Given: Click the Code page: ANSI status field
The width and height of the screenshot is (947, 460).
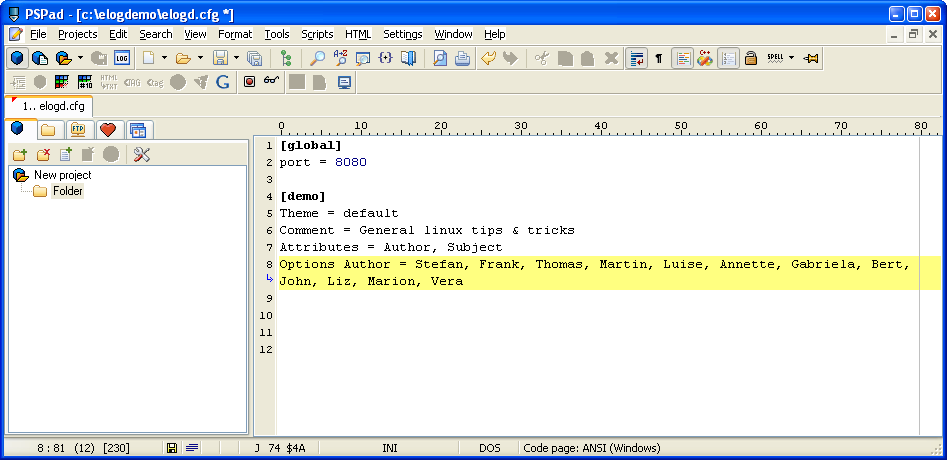Looking at the screenshot, I should (x=592, y=449).
